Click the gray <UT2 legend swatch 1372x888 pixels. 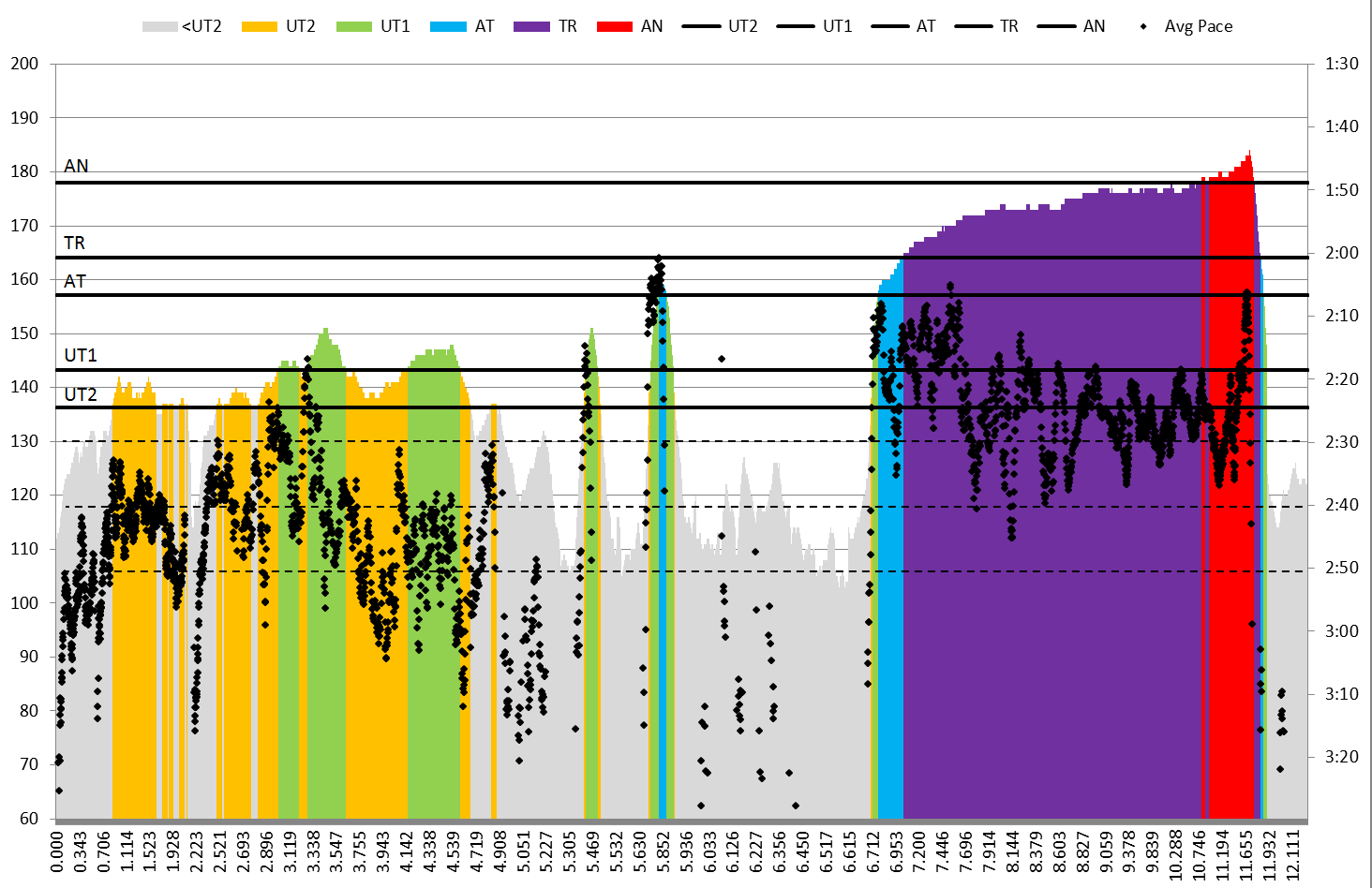tap(159, 26)
